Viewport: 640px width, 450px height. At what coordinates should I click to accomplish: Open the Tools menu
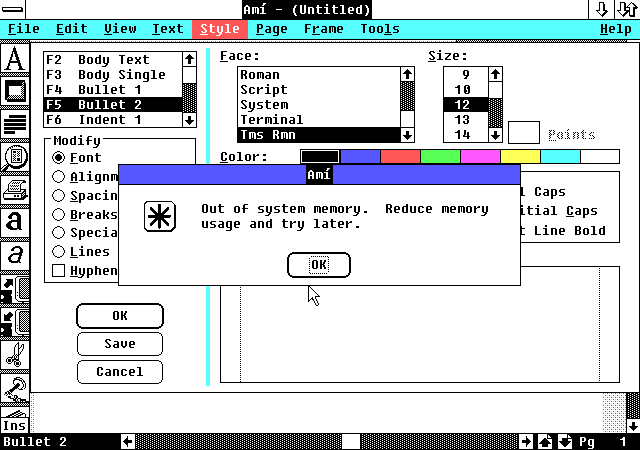click(x=380, y=29)
